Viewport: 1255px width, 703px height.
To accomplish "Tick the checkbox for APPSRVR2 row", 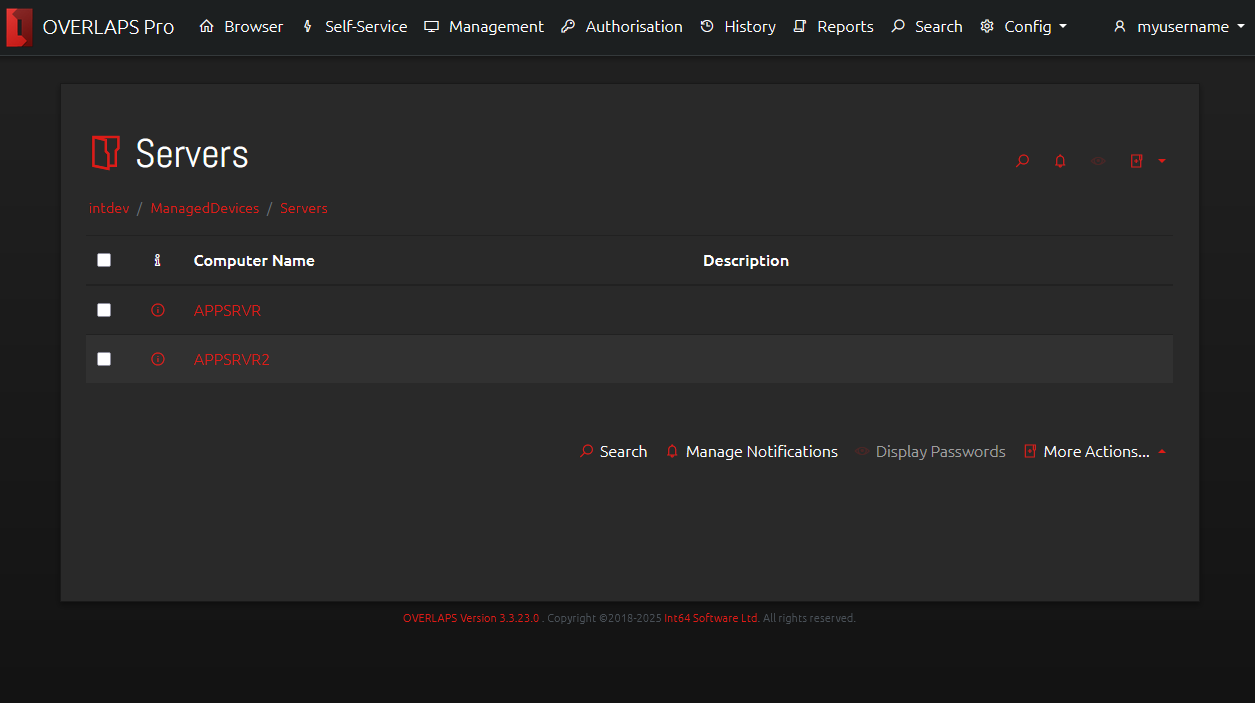I will pyautogui.click(x=104, y=359).
